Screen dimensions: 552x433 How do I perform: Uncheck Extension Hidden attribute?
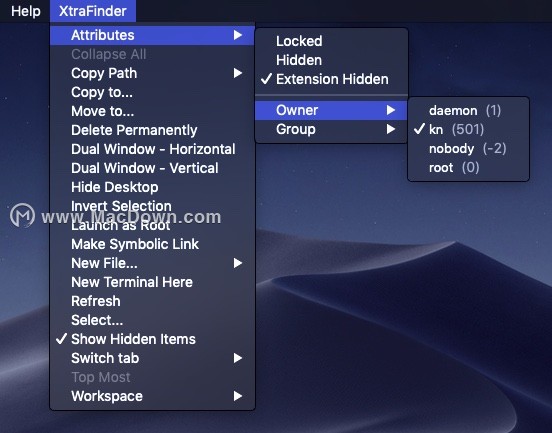pyautogui.click(x=331, y=79)
